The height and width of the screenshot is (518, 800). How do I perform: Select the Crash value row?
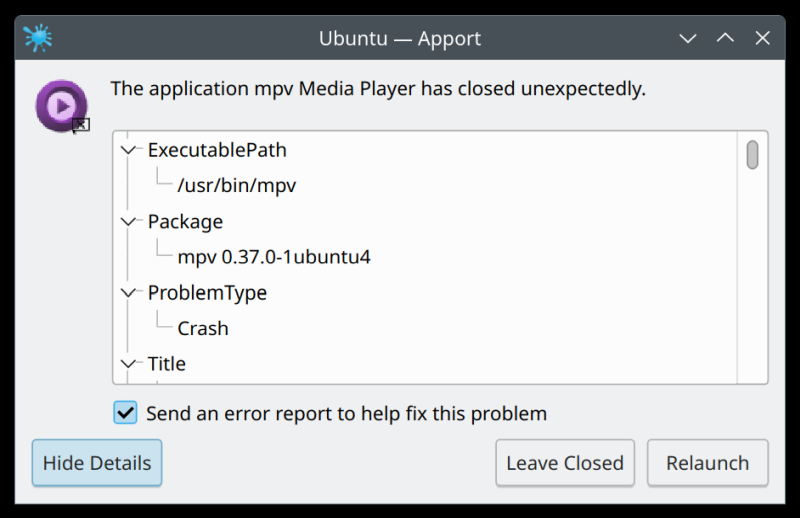[203, 328]
